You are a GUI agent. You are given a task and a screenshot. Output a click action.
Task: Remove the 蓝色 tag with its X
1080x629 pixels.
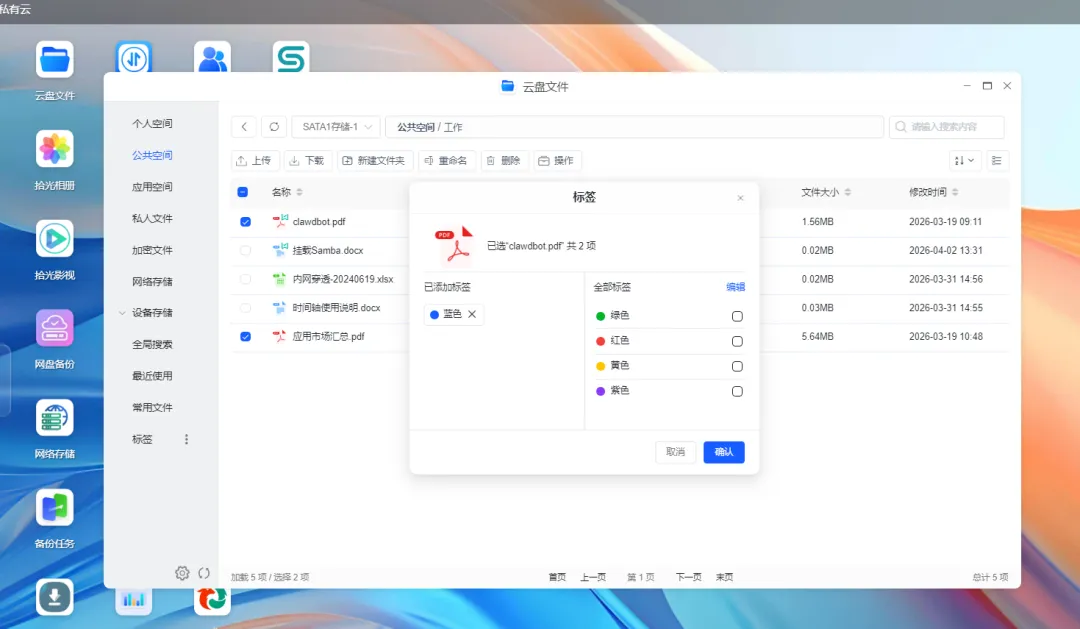click(472, 314)
